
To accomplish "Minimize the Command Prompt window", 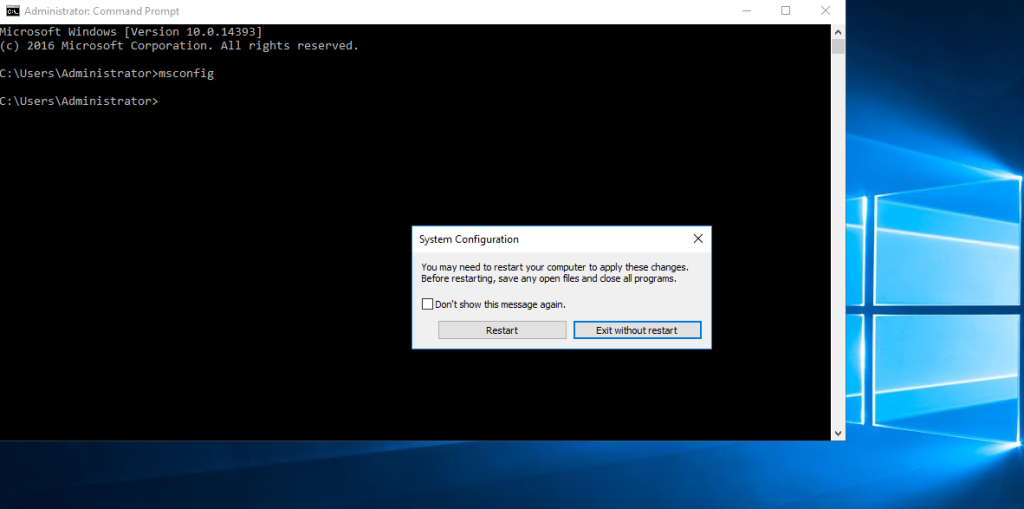I will point(746,10).
